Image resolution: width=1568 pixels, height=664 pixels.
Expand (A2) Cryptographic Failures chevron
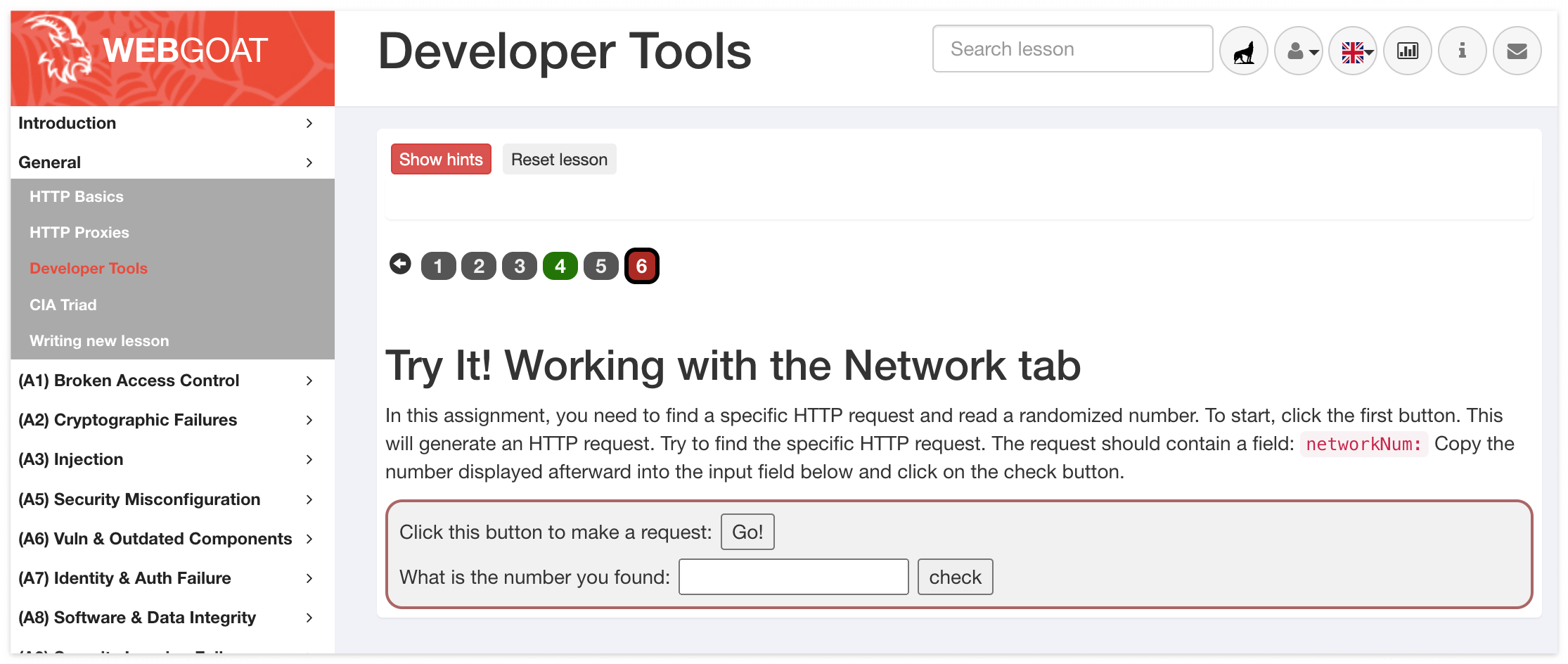pyautogui.click(x=309, y=420)
